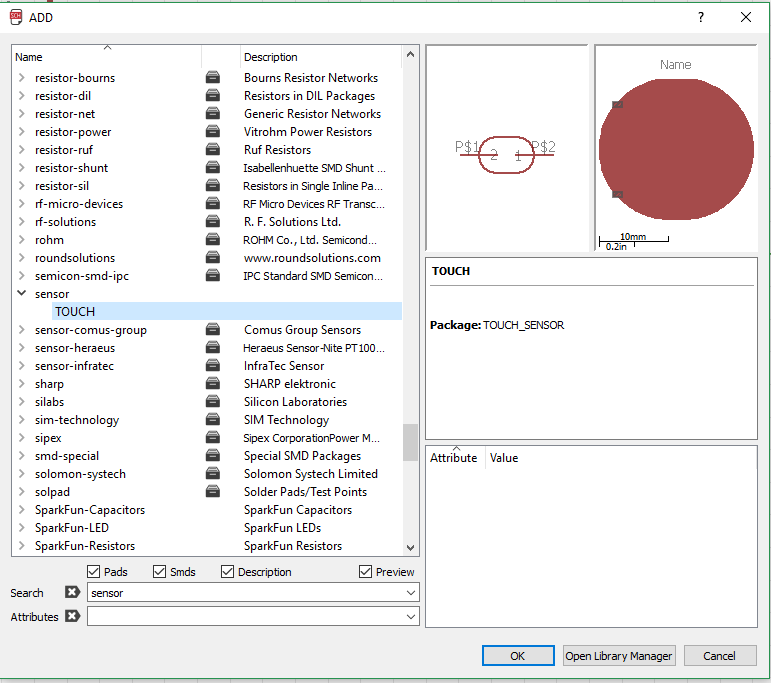Toggle the Pads checkbox
771x683 pixels.
pyautogui.click(x=93, y=572)
